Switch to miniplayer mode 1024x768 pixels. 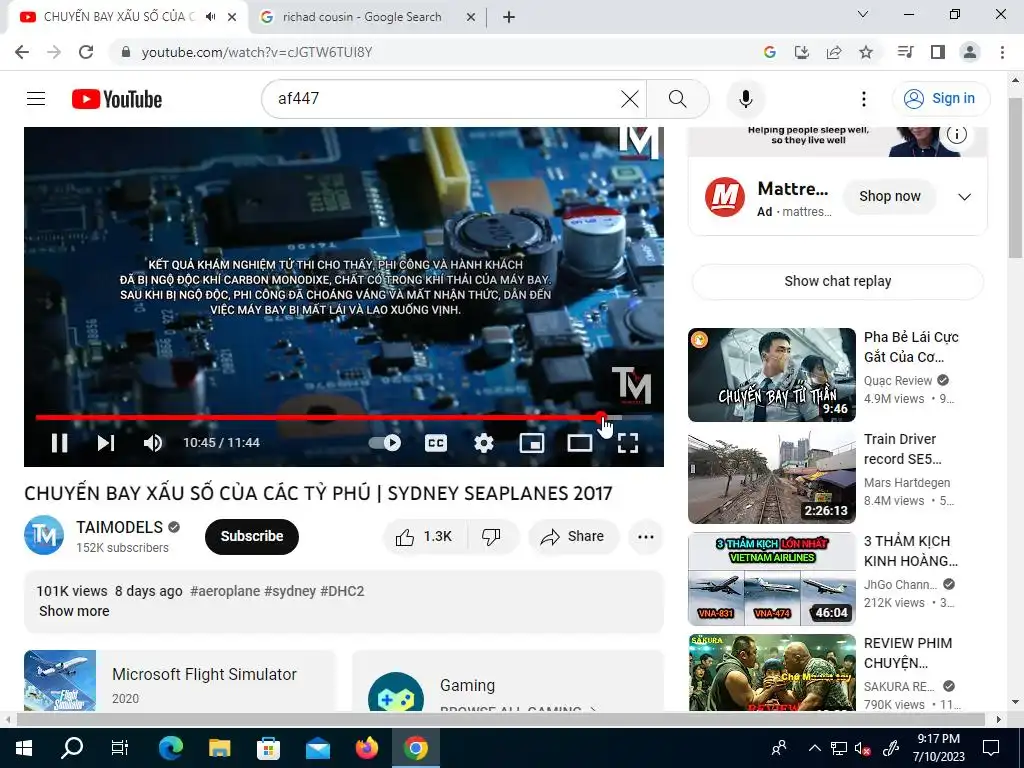click(532, 443)
